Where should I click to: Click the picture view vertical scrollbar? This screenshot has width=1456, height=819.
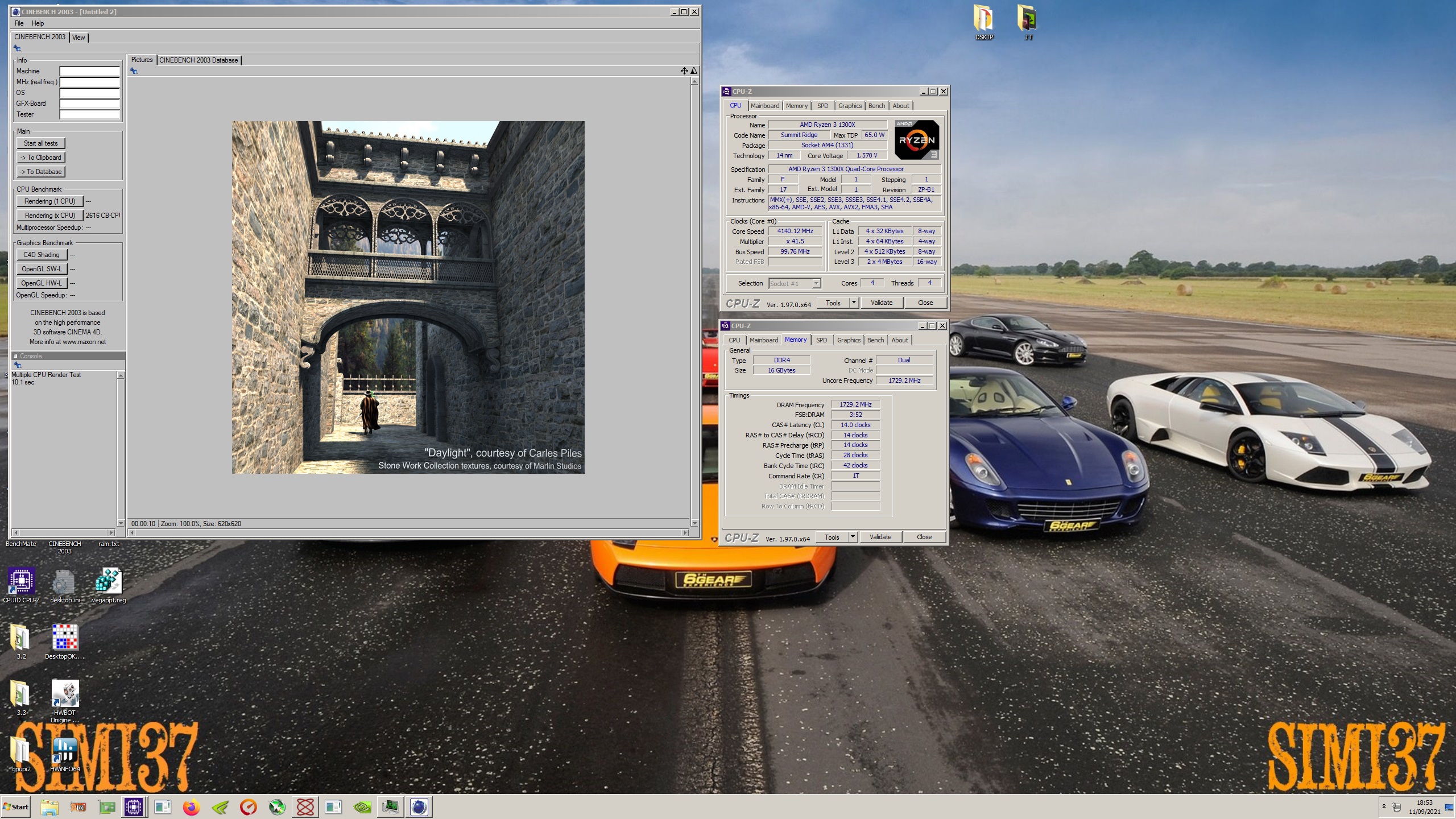(694, 301)
